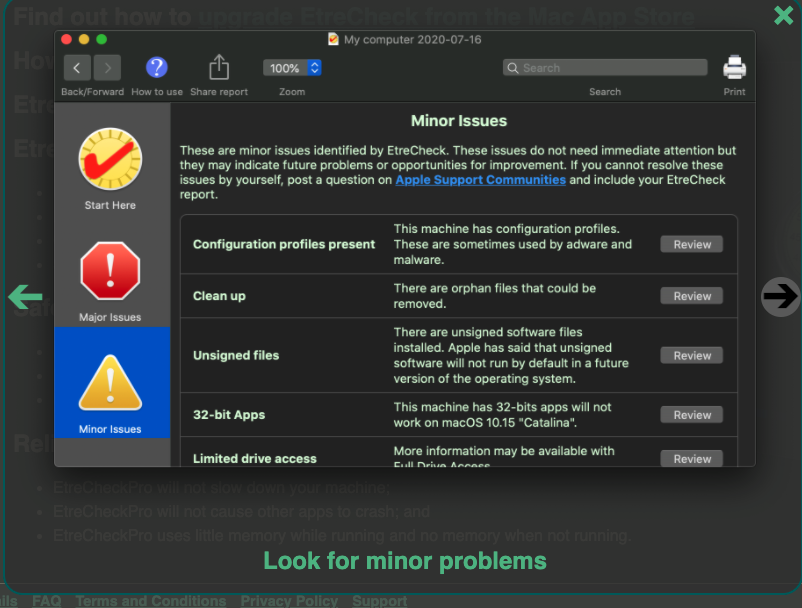
Task: Open the FAQ footer link
Action: [x=47, y=600]
